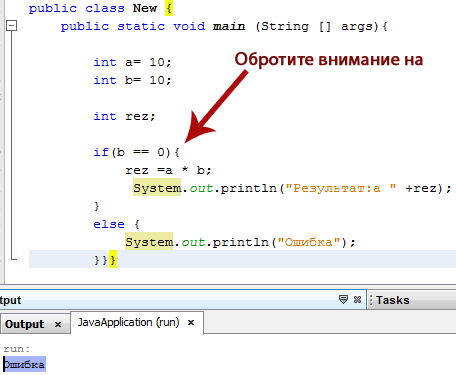Click the 'if(b == 0){' condition line

136,152
